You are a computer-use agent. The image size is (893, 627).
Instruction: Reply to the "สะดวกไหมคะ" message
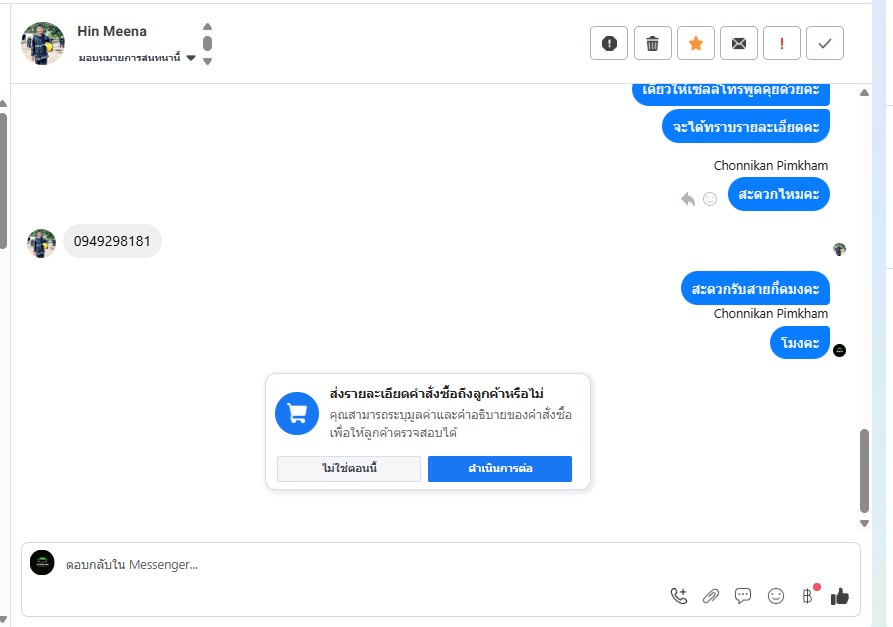click(688, 199)
